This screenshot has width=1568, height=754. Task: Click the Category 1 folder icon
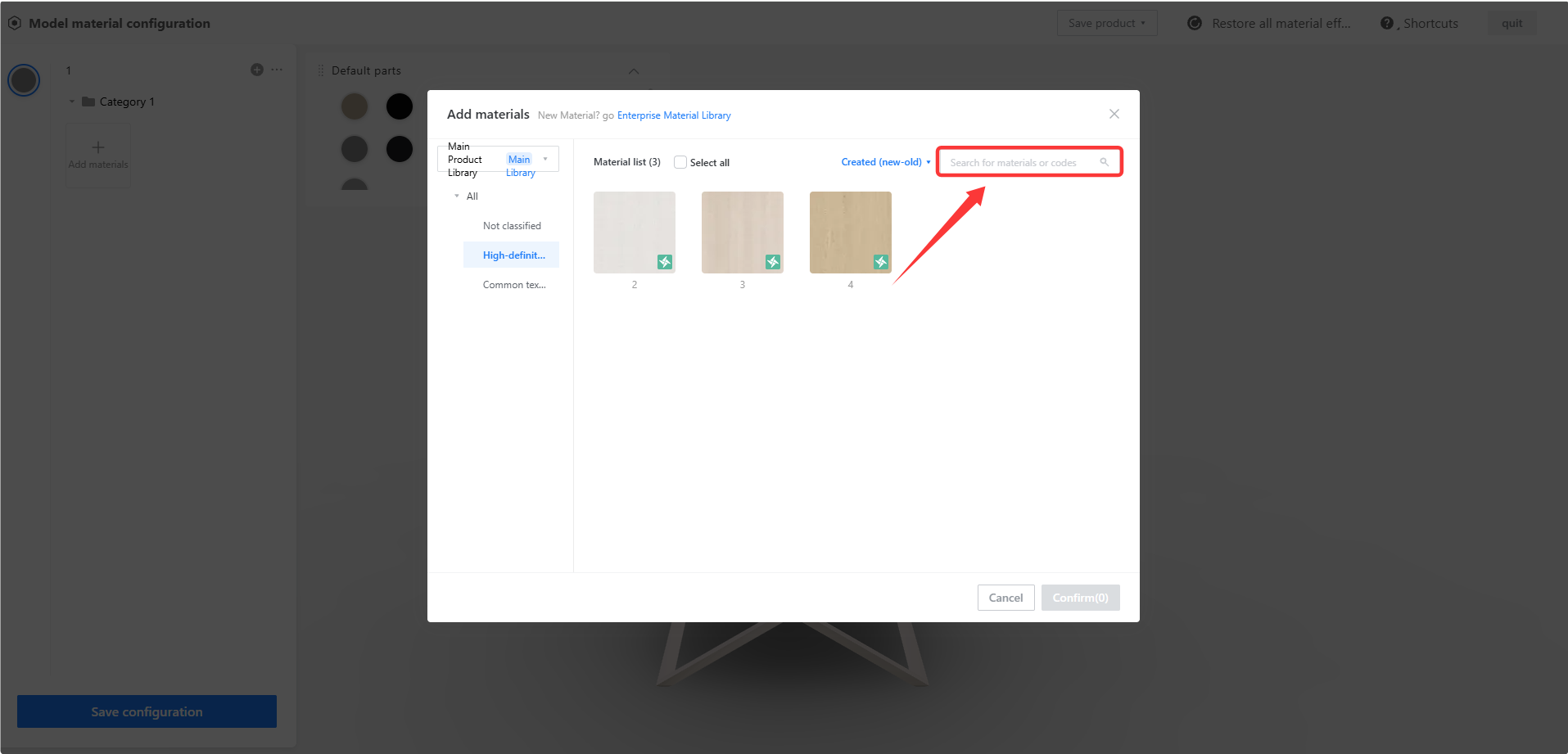pyautogui.click(x=88, y=102)
